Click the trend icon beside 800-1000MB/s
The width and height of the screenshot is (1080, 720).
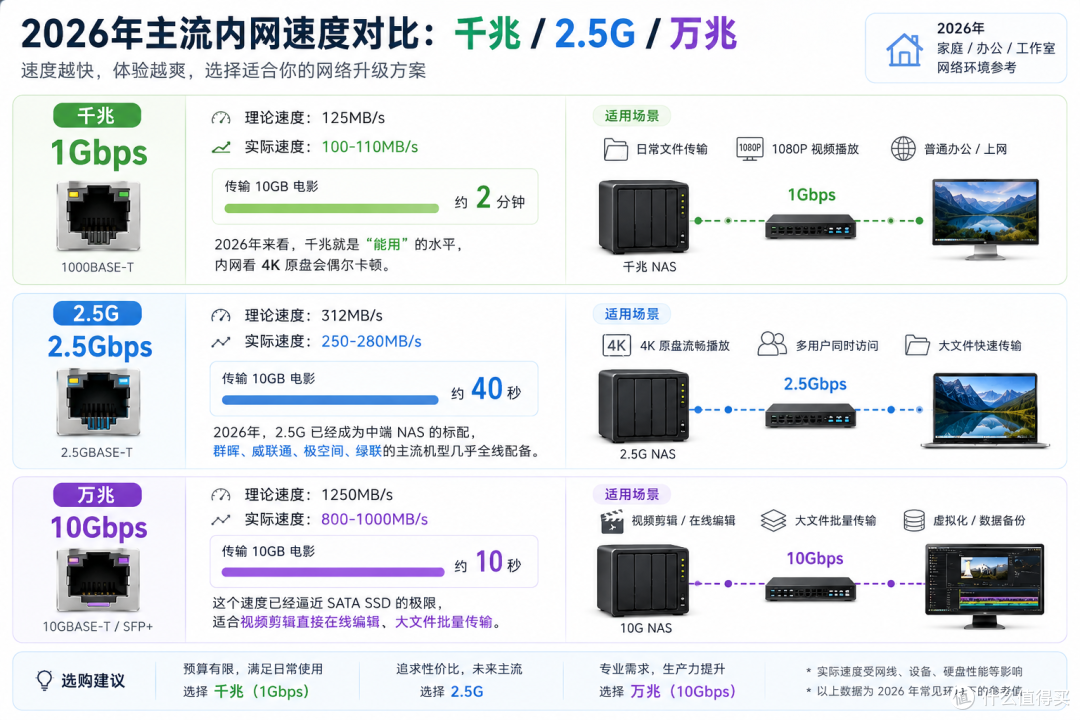coord(220,520)
